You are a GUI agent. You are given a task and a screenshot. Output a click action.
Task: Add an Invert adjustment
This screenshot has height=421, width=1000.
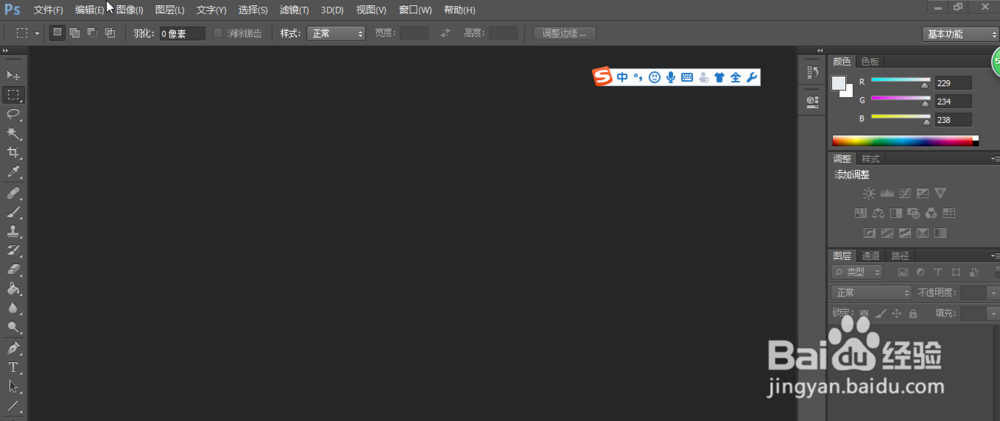point(869,233)
